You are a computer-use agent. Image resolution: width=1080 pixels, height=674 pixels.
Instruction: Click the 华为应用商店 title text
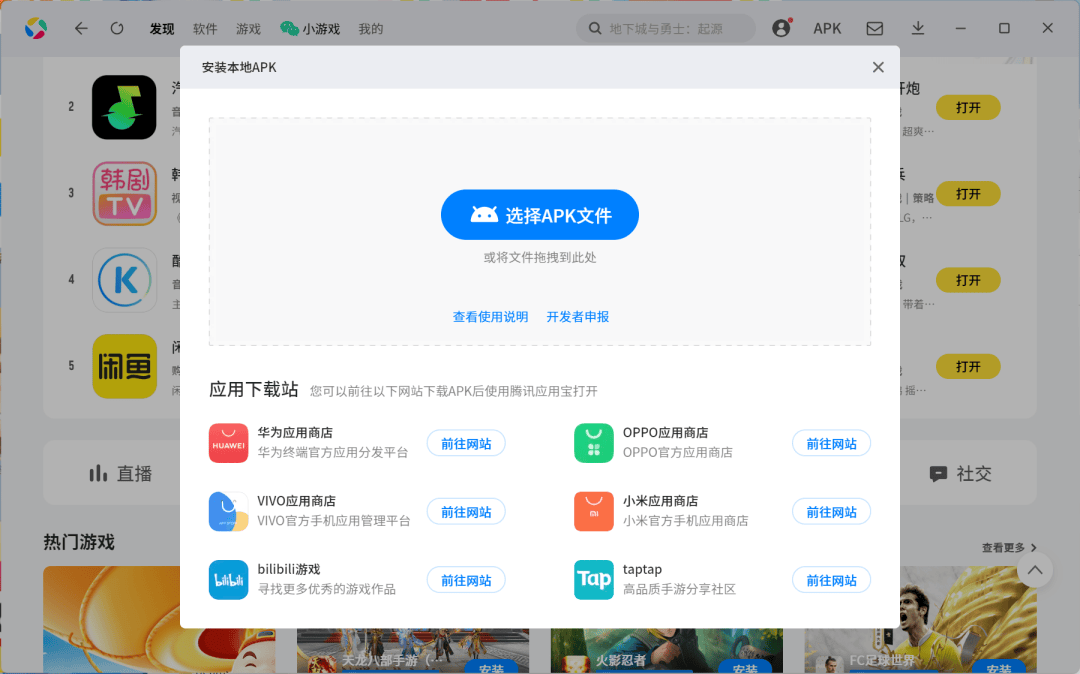(295, 432)
